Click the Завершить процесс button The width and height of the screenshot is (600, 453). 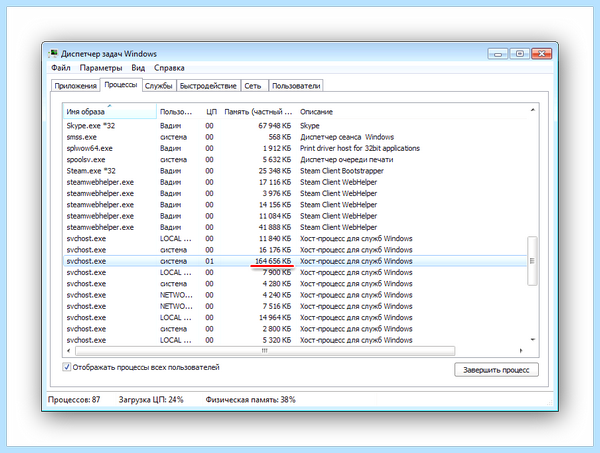(496, 370)
